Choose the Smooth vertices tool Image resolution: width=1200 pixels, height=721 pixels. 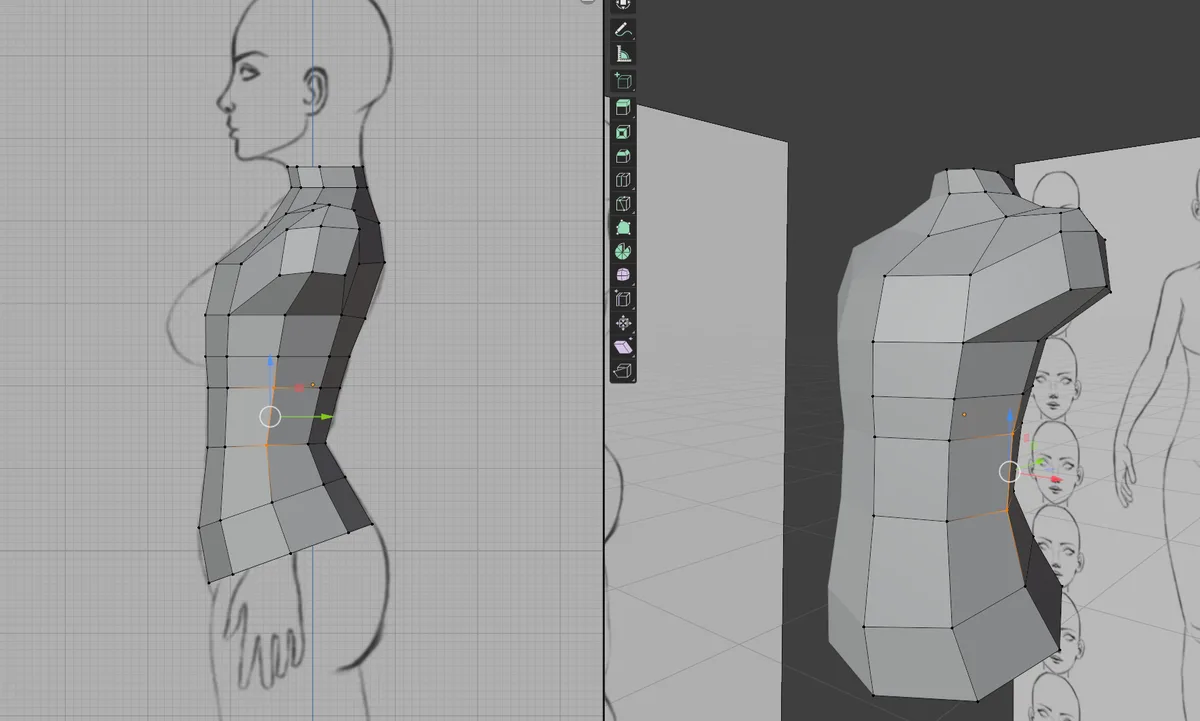point(623,275)
